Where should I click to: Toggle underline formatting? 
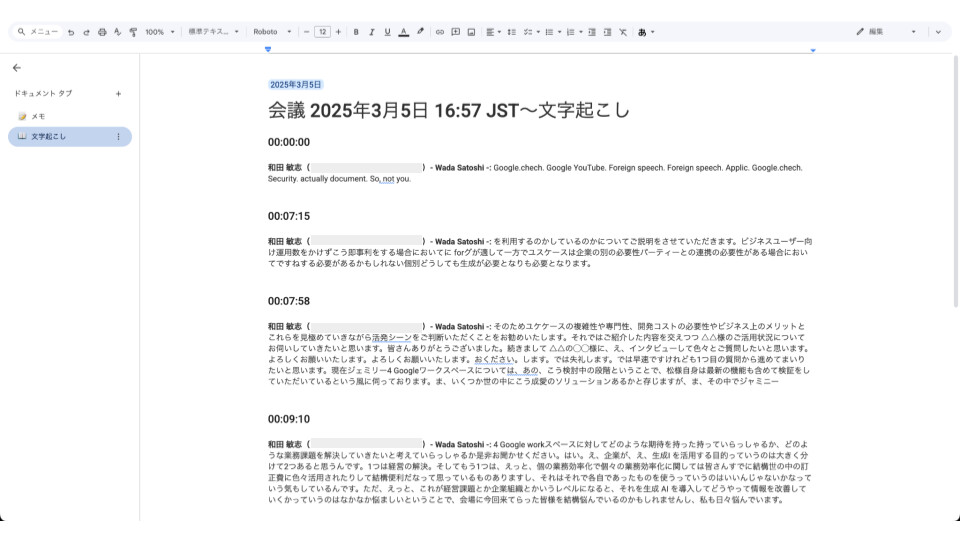tap(387, 32)
